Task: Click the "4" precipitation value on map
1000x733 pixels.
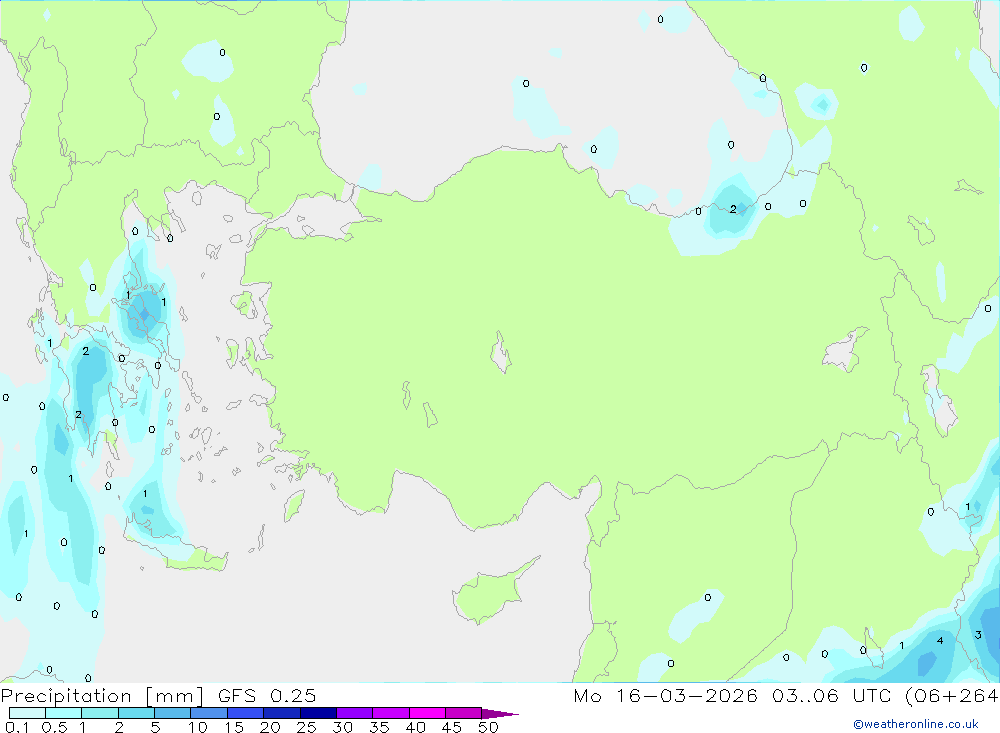Action: click(940, 640)
